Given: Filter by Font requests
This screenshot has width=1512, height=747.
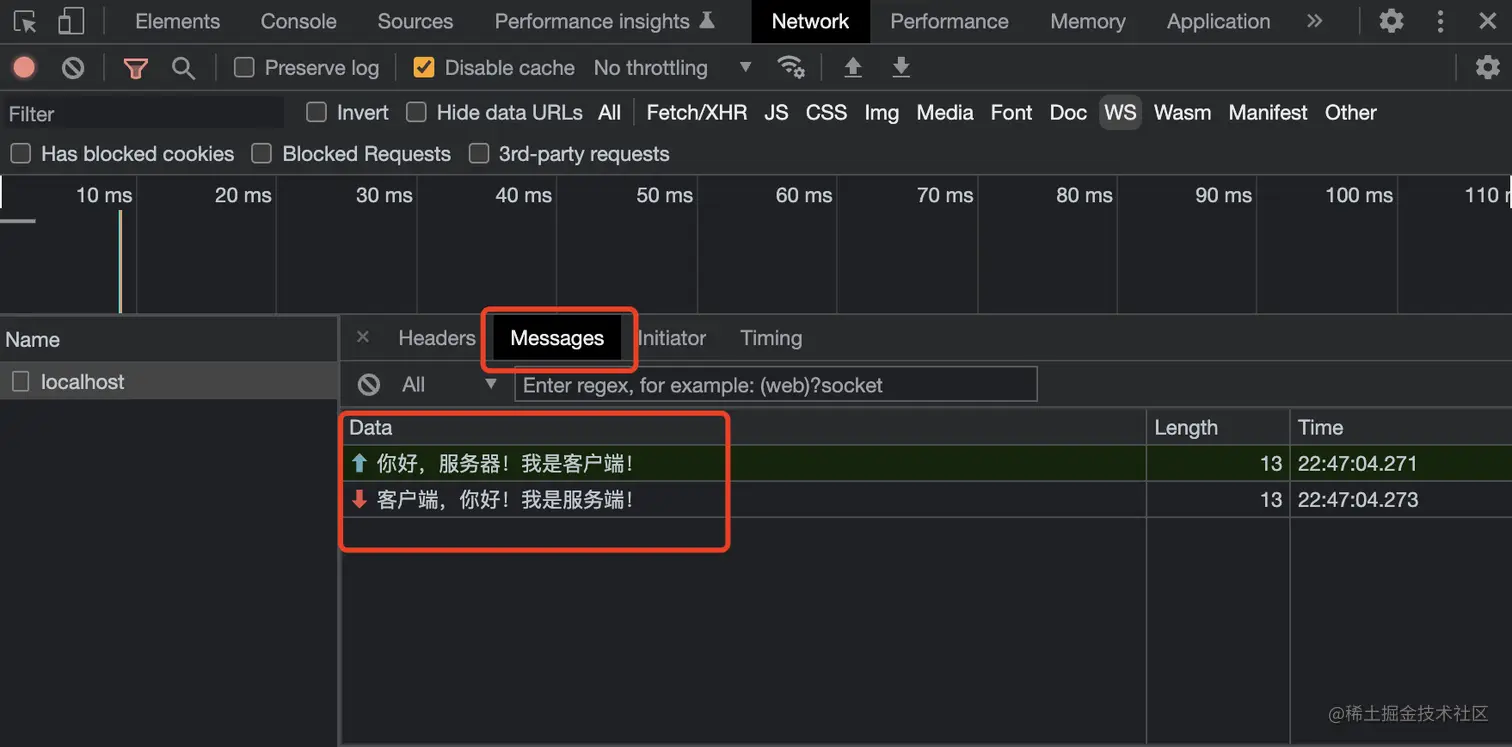Looking at the screenshot, I should click(1011, 113).
